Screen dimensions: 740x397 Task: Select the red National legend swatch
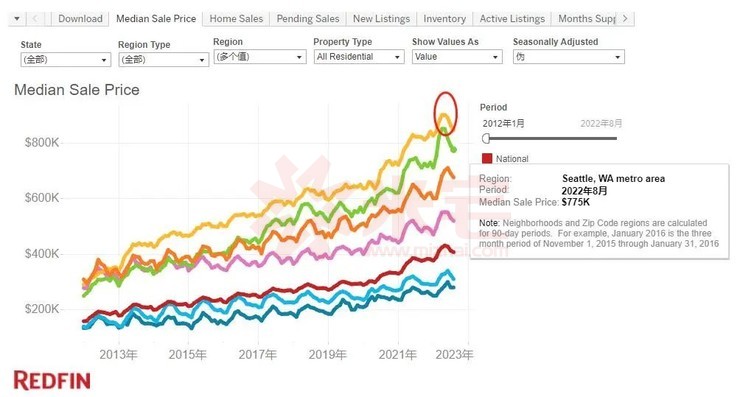pyautogui.click(x=487, y=158)
